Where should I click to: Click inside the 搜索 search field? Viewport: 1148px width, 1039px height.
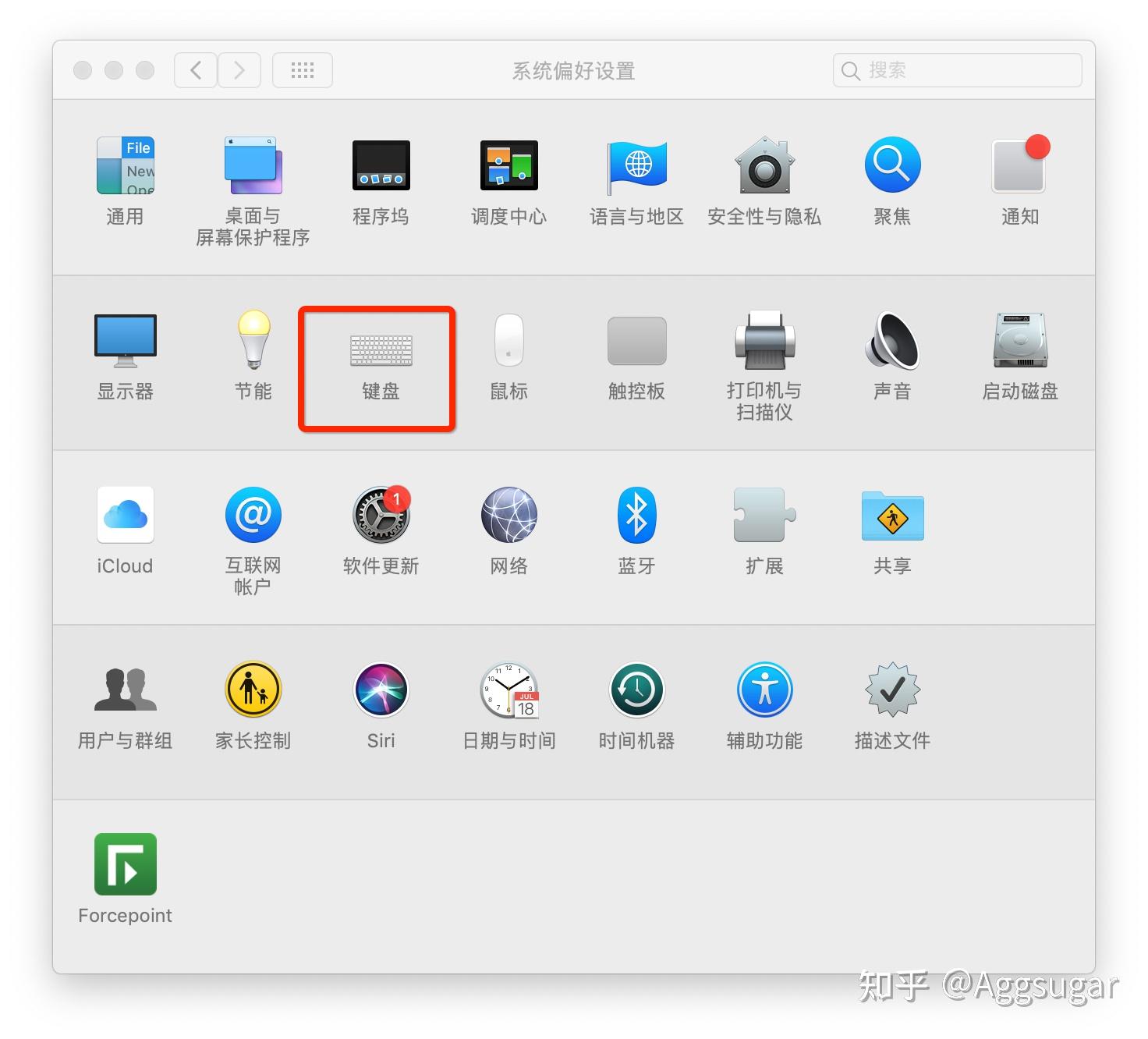[x=955, y=69]
